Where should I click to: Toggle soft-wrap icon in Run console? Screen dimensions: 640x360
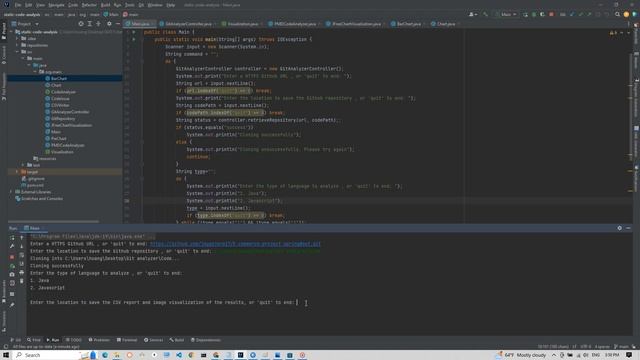(x=22, y=255)
